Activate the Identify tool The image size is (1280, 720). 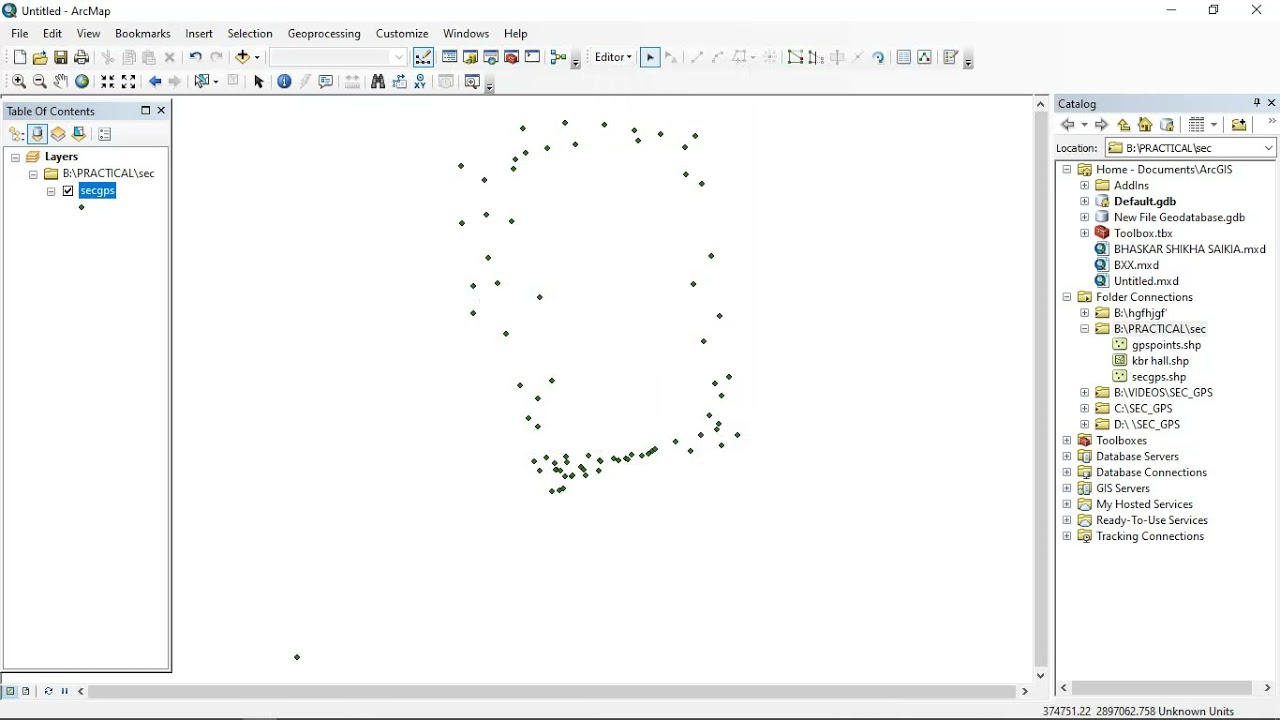click(284, 82)
